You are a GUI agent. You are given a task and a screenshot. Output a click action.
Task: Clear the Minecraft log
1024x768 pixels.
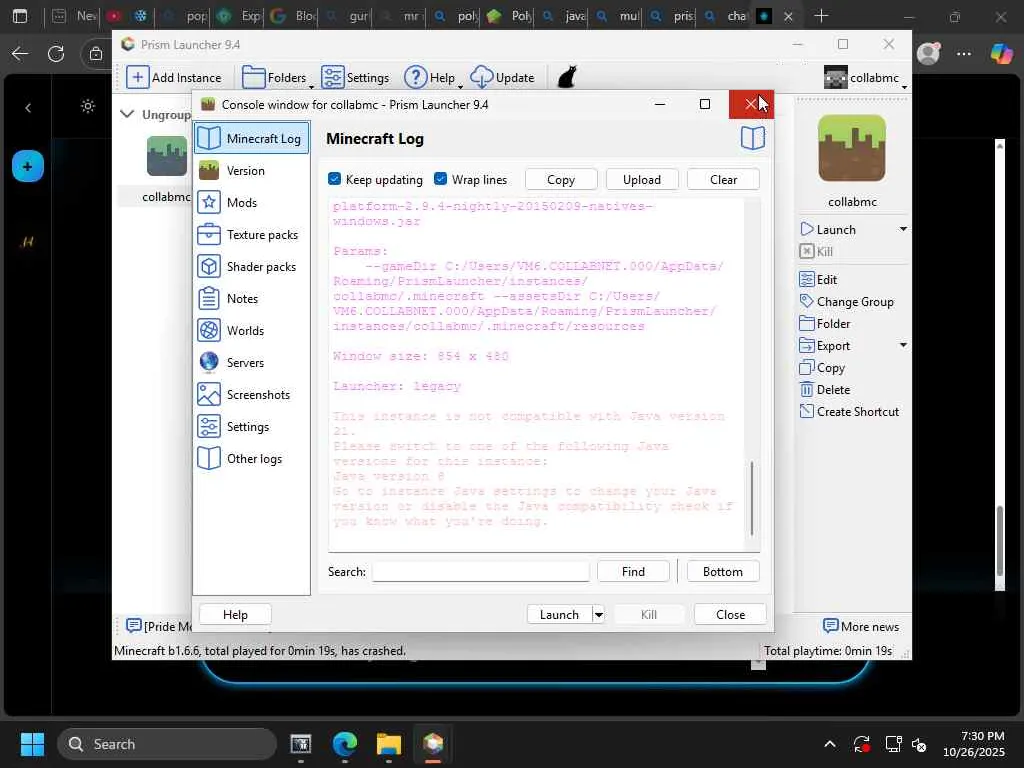pos(723,180)
